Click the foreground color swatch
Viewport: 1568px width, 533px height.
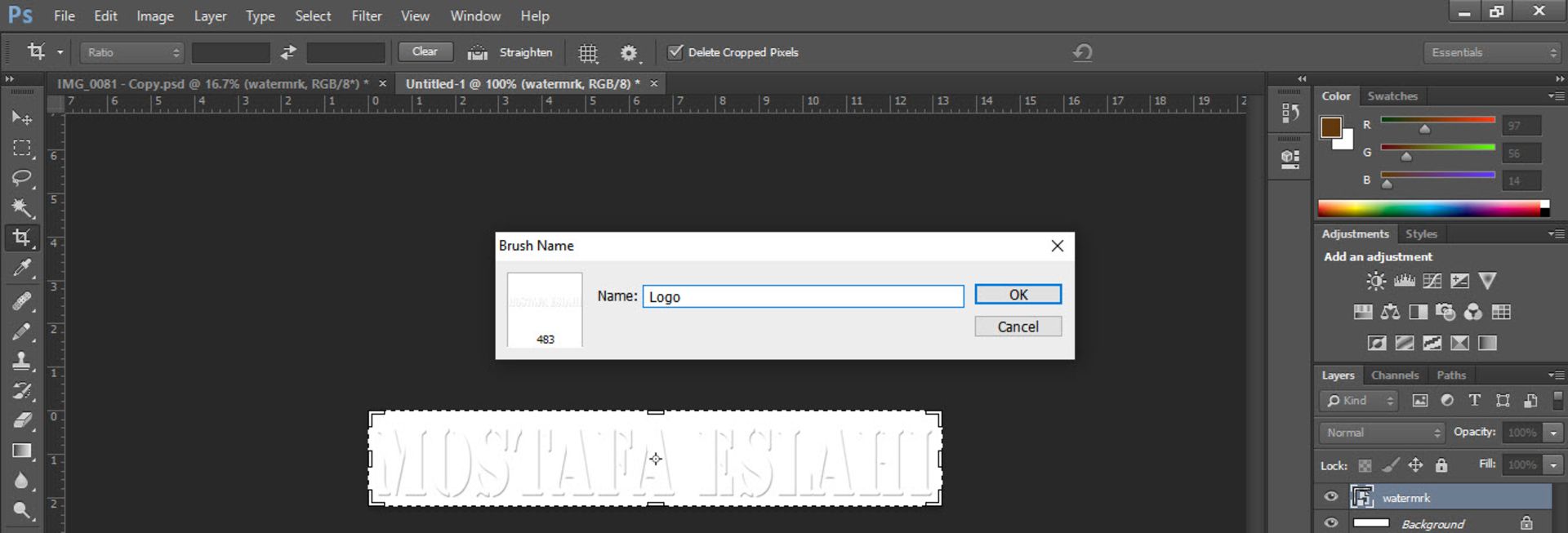pos(1330,127)
